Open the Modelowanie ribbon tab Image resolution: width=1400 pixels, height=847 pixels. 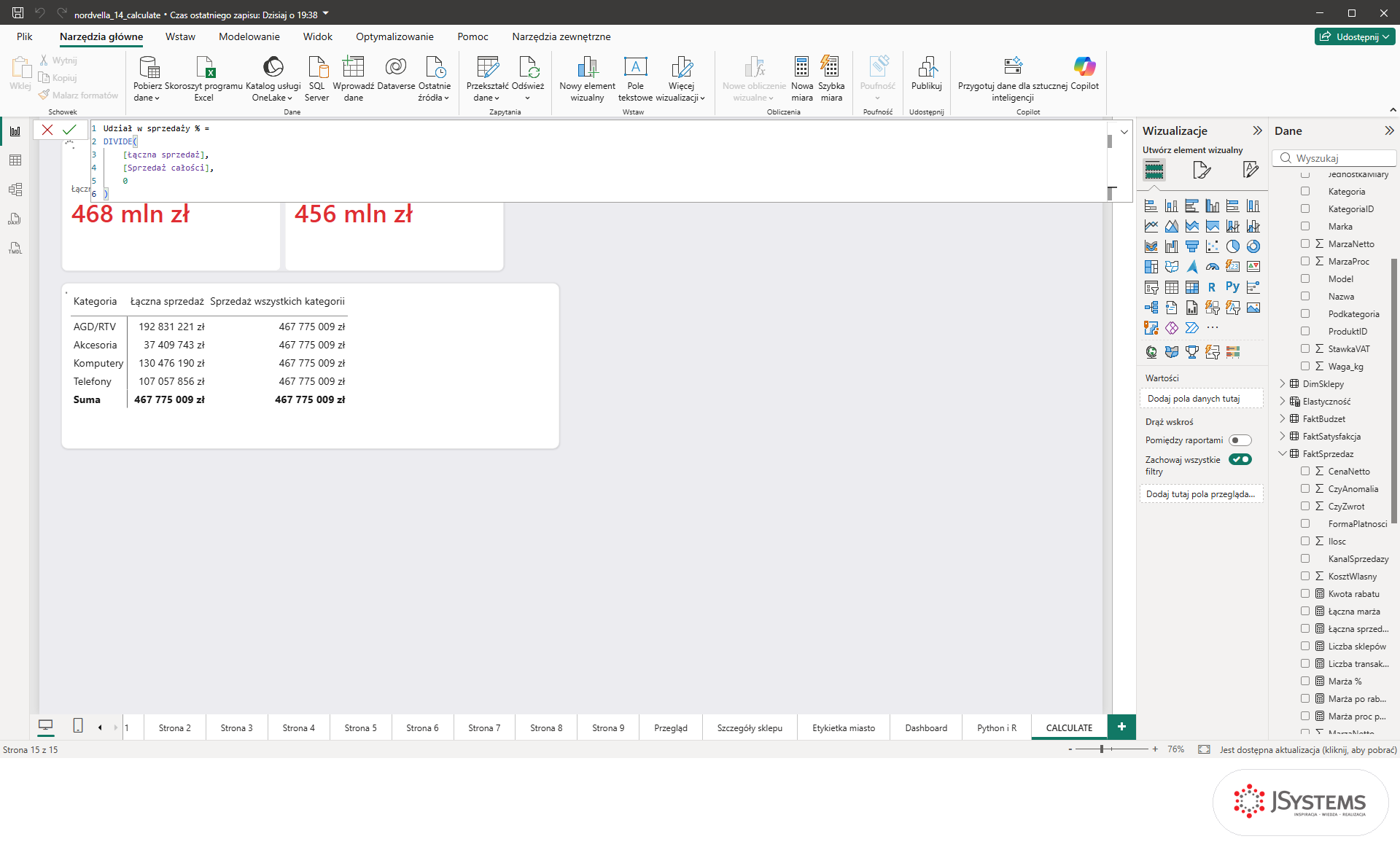click(x=249, y=36)
